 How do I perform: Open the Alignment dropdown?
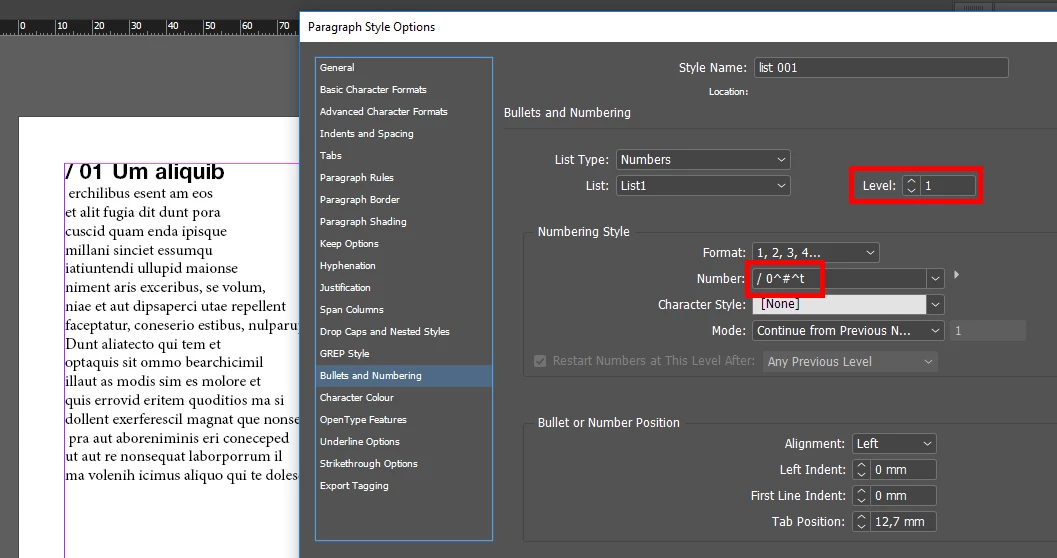coord(894,443)
